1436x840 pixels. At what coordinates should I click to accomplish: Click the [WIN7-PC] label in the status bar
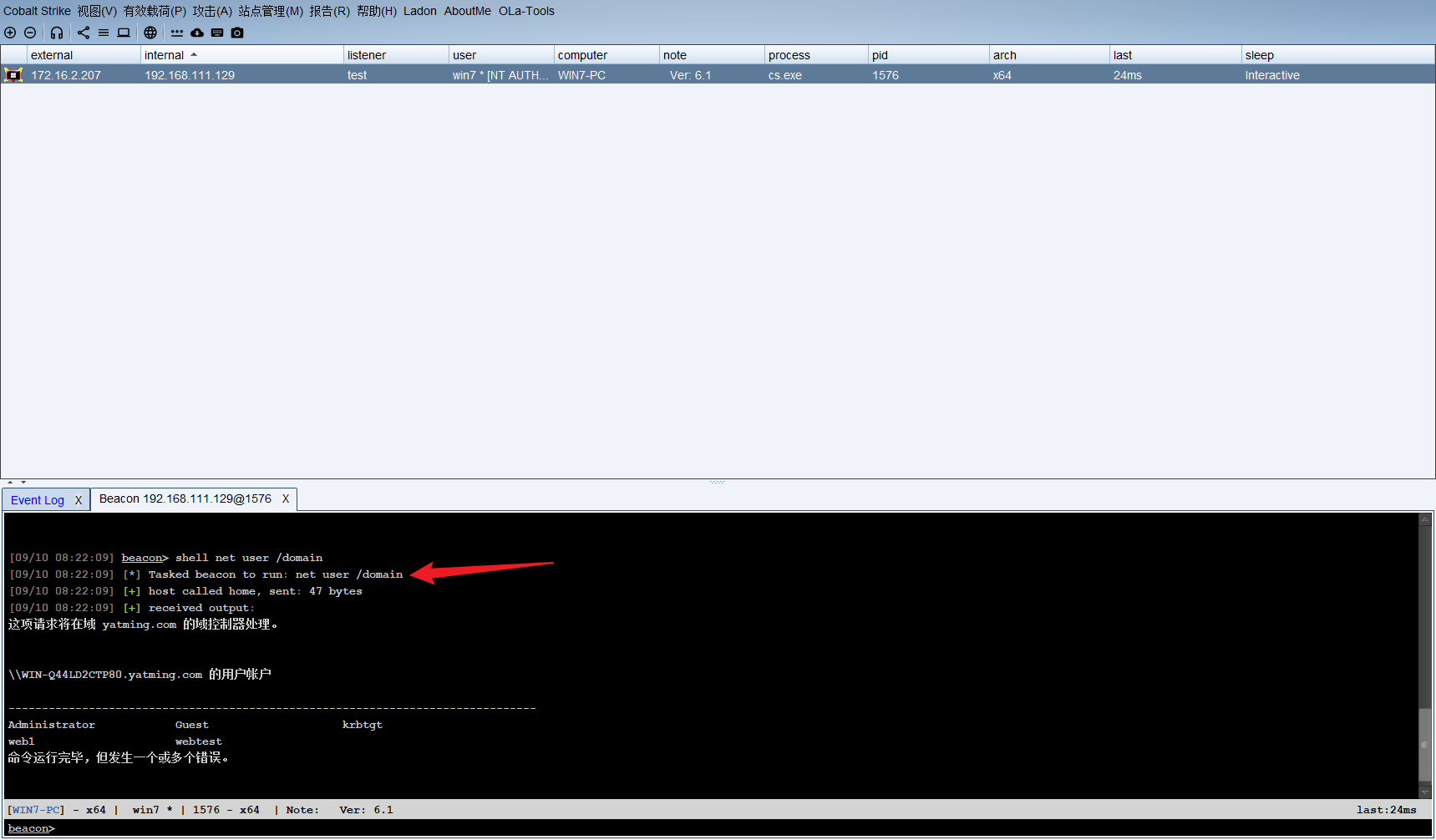(x=35, y=810)
